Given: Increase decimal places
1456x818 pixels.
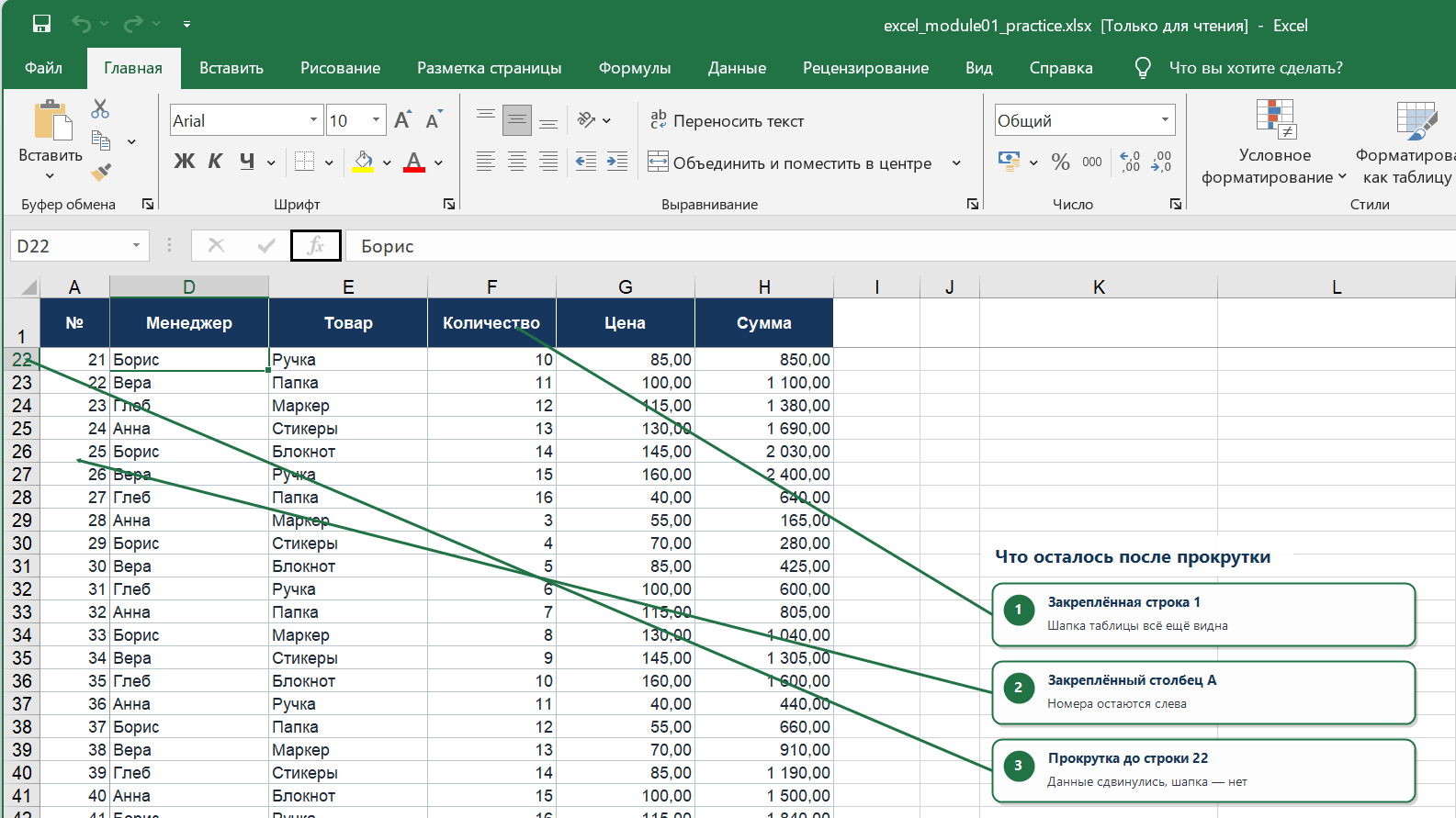Looking at the screenshot, I should click(1130, 162).
